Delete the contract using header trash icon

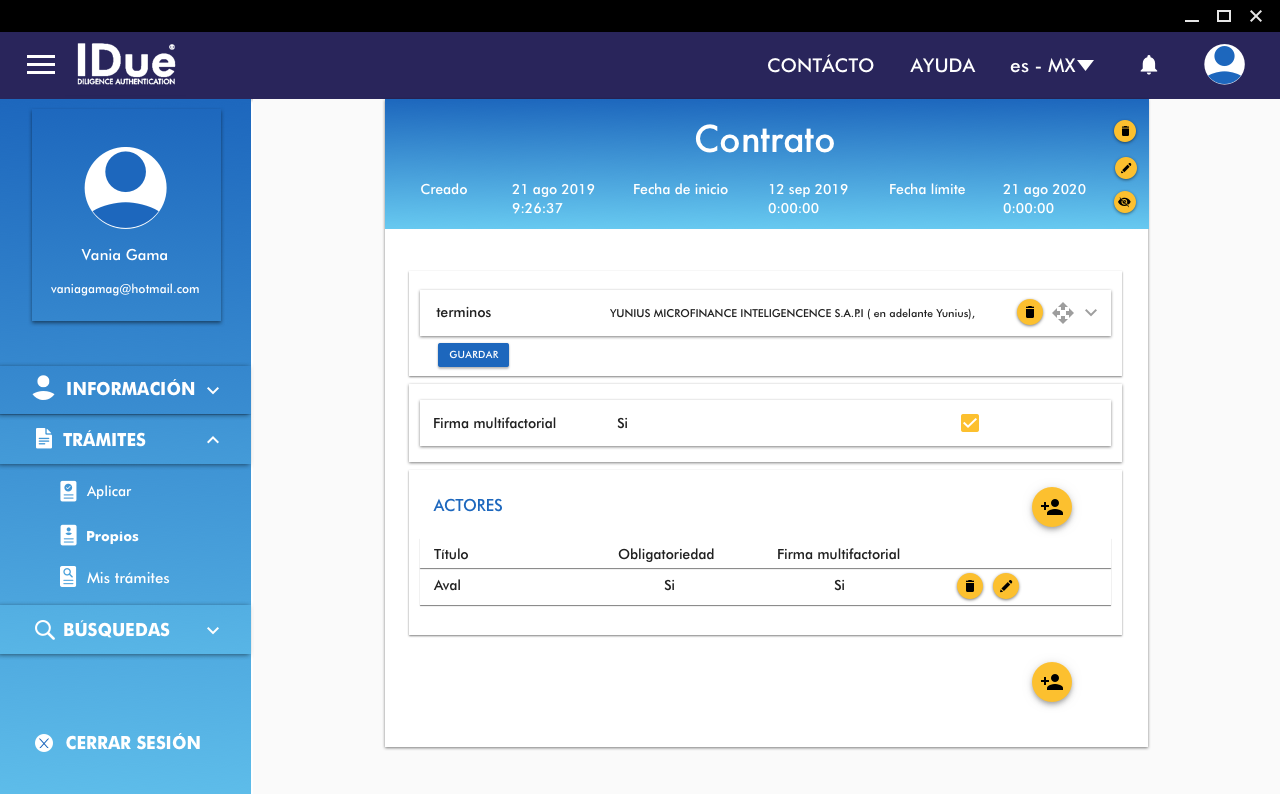click(1125, 131)
